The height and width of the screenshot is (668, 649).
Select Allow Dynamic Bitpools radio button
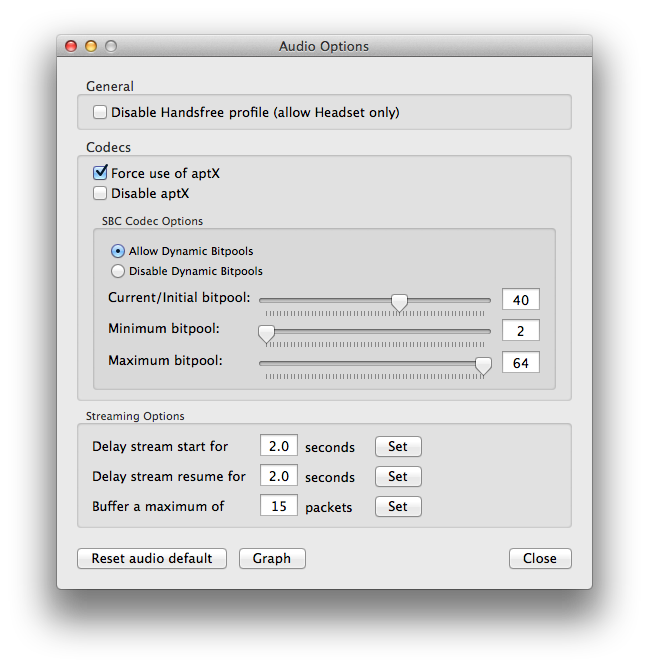(118, 251)
